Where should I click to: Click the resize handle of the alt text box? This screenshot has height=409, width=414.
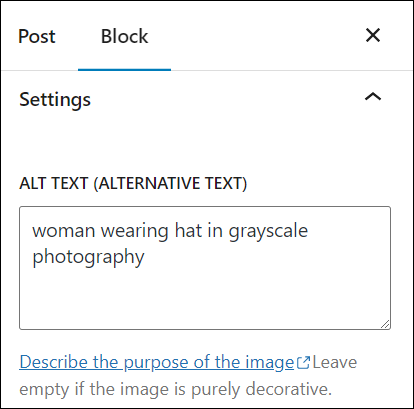click(x=385, y=324)
